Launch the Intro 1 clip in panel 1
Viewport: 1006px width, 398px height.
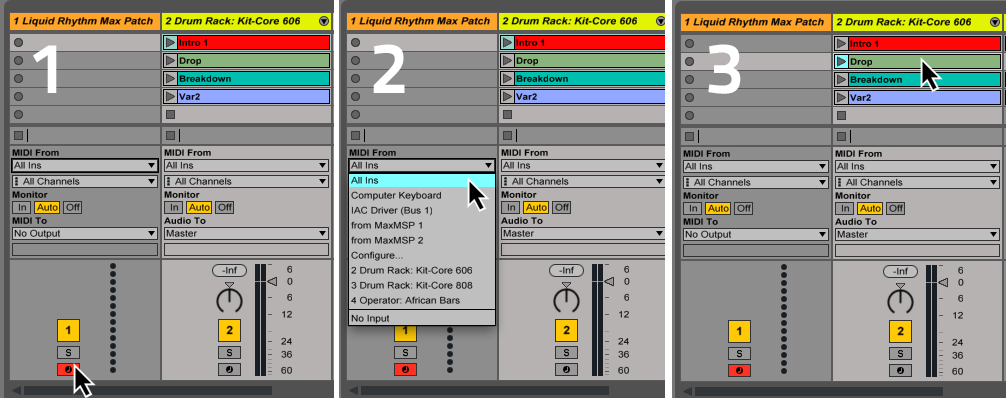[x=171, y=43]
